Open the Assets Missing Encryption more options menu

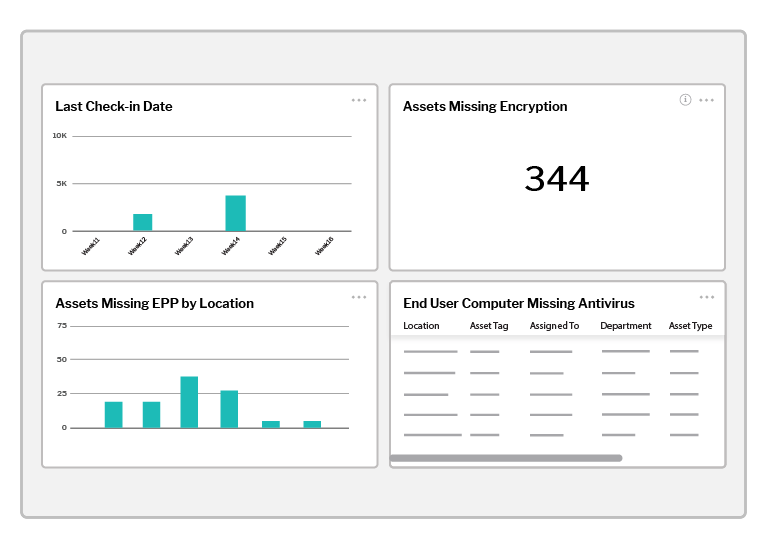706,100
